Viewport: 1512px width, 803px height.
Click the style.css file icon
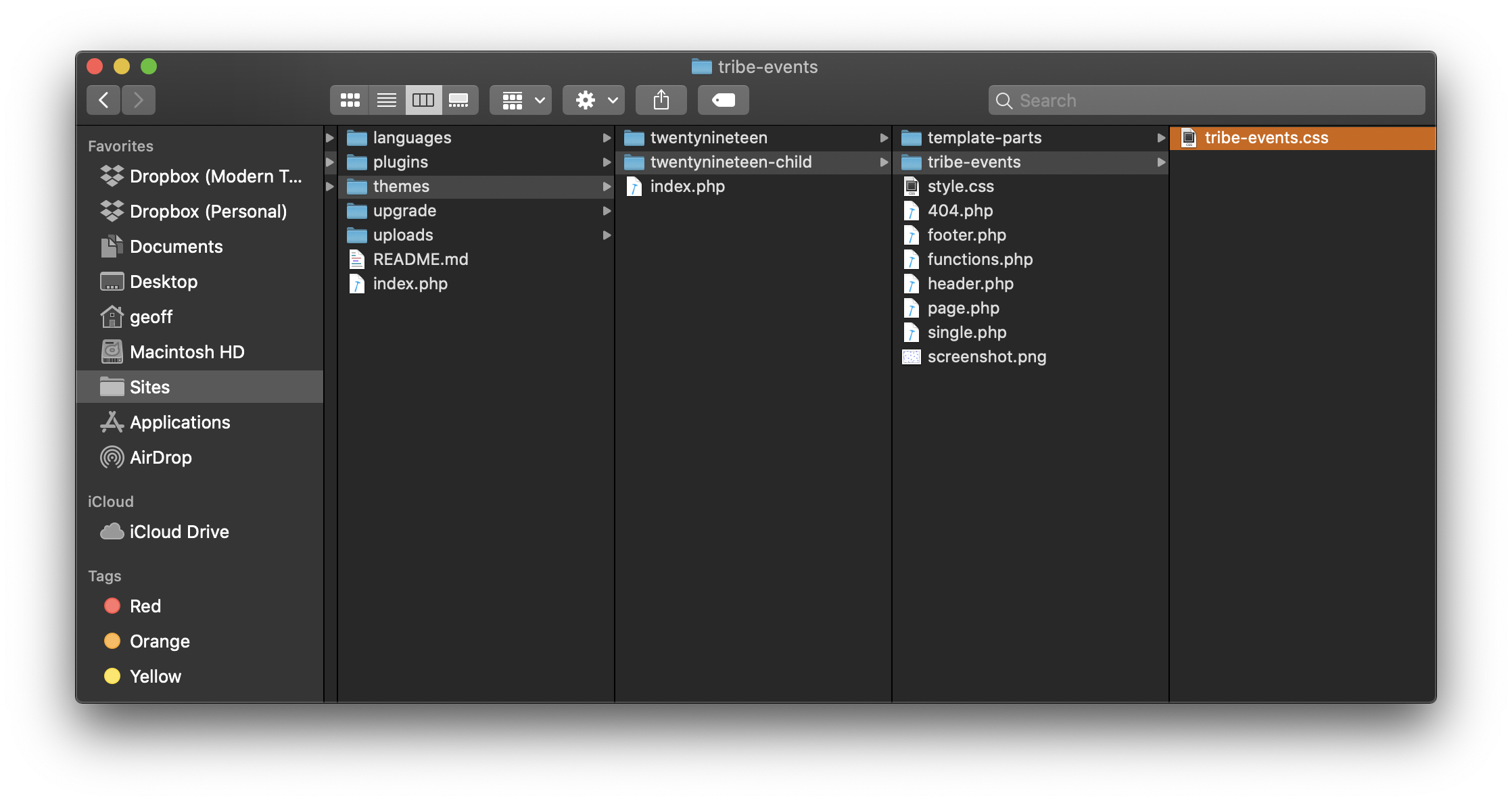click(912, 187)
